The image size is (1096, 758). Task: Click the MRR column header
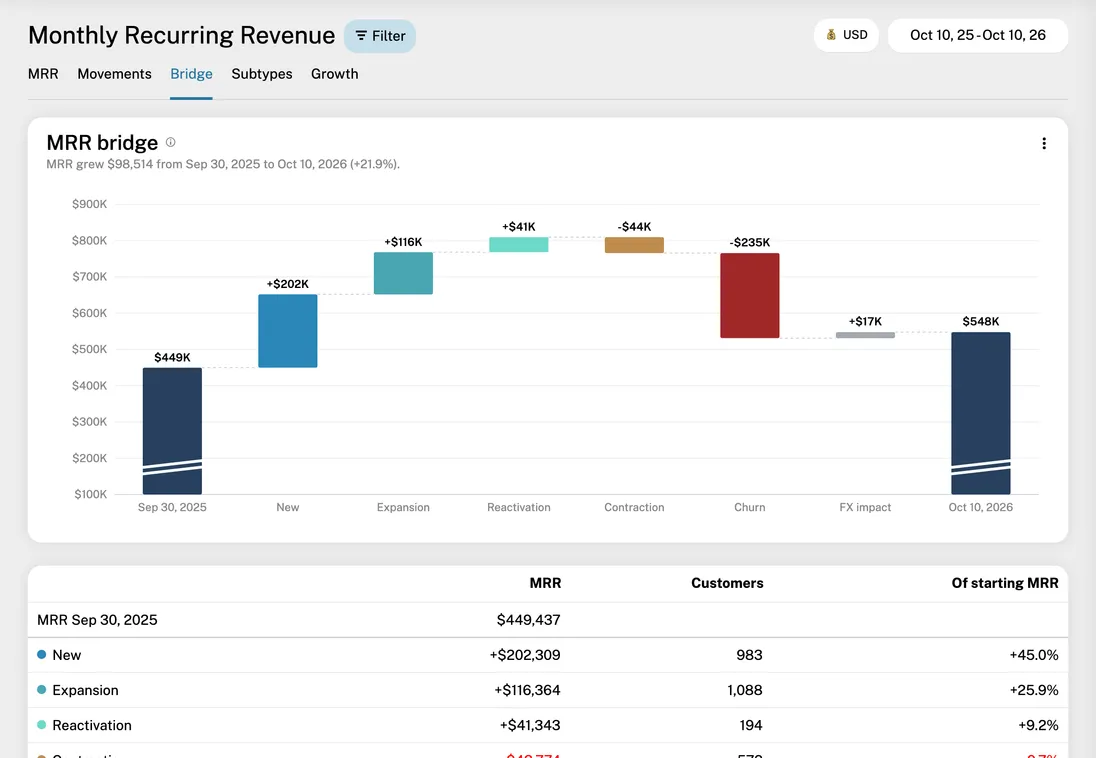tap(545, 583)
